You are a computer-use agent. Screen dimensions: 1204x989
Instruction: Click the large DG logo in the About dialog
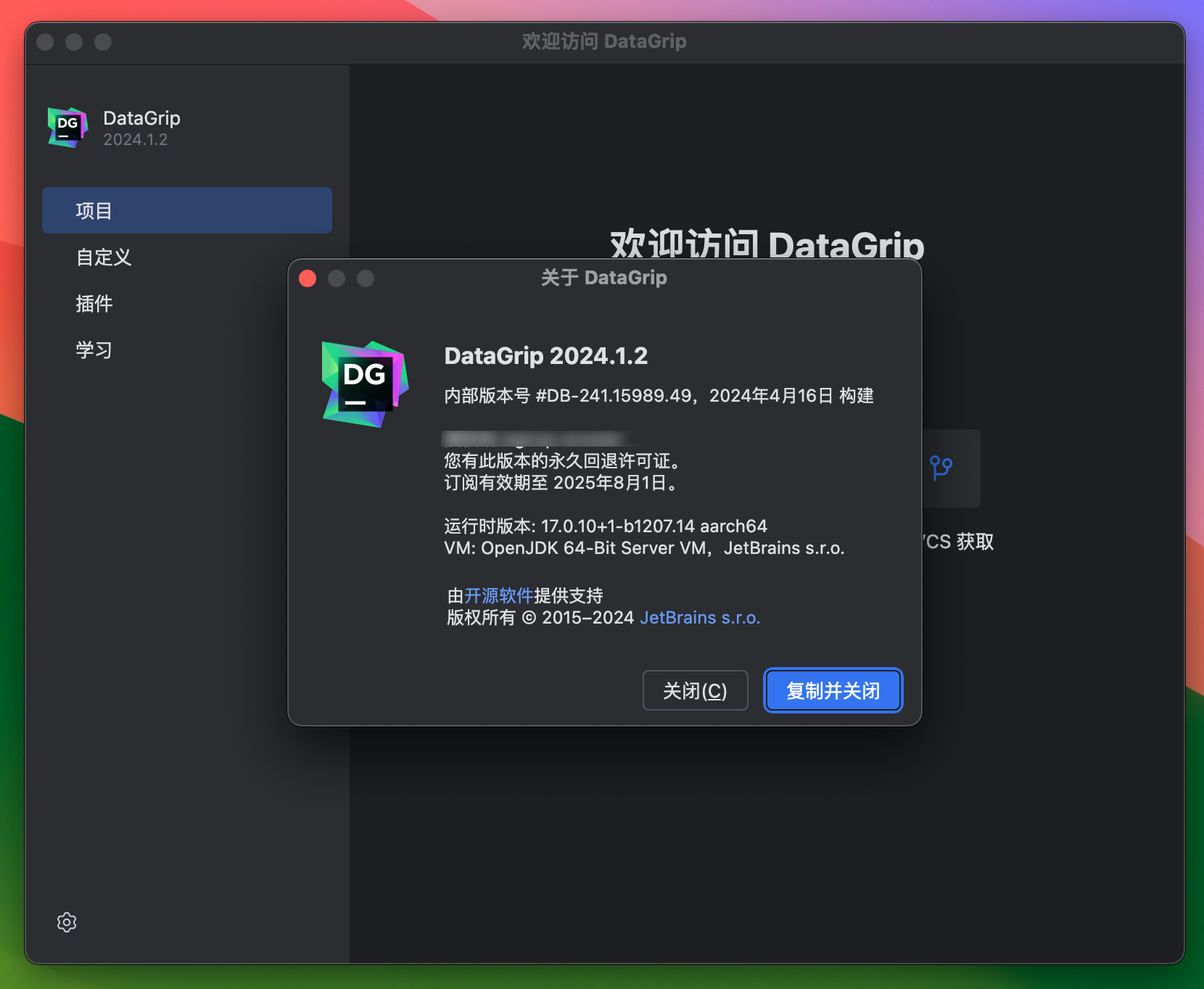tap(365, 384)
